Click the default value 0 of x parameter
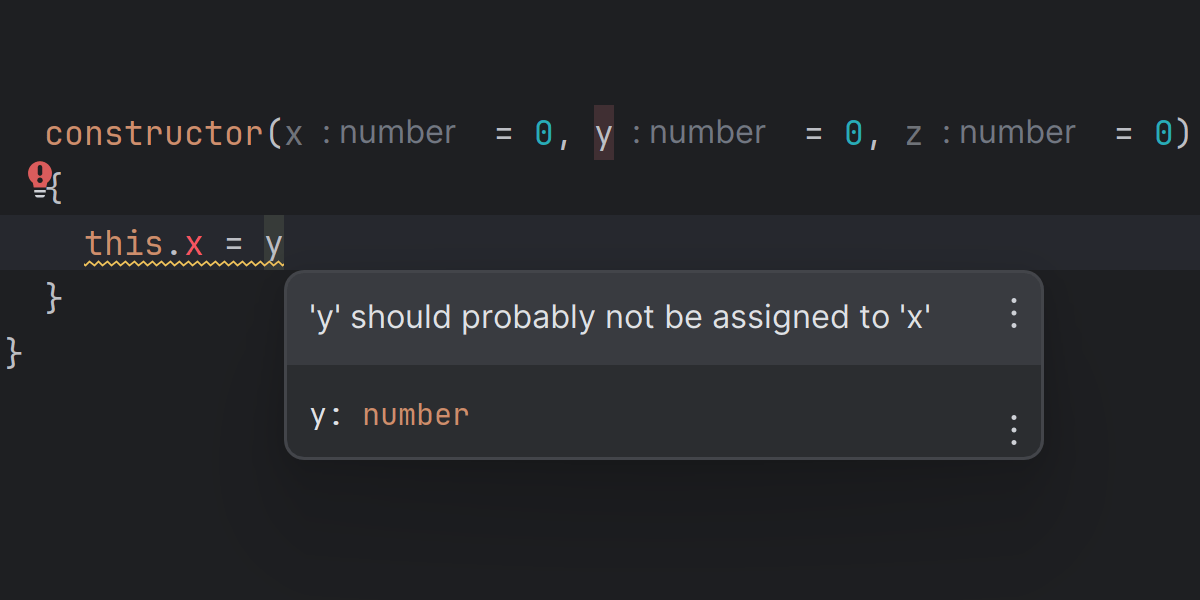Screen dimensions: 1200x600 click(x=543, y=133)
